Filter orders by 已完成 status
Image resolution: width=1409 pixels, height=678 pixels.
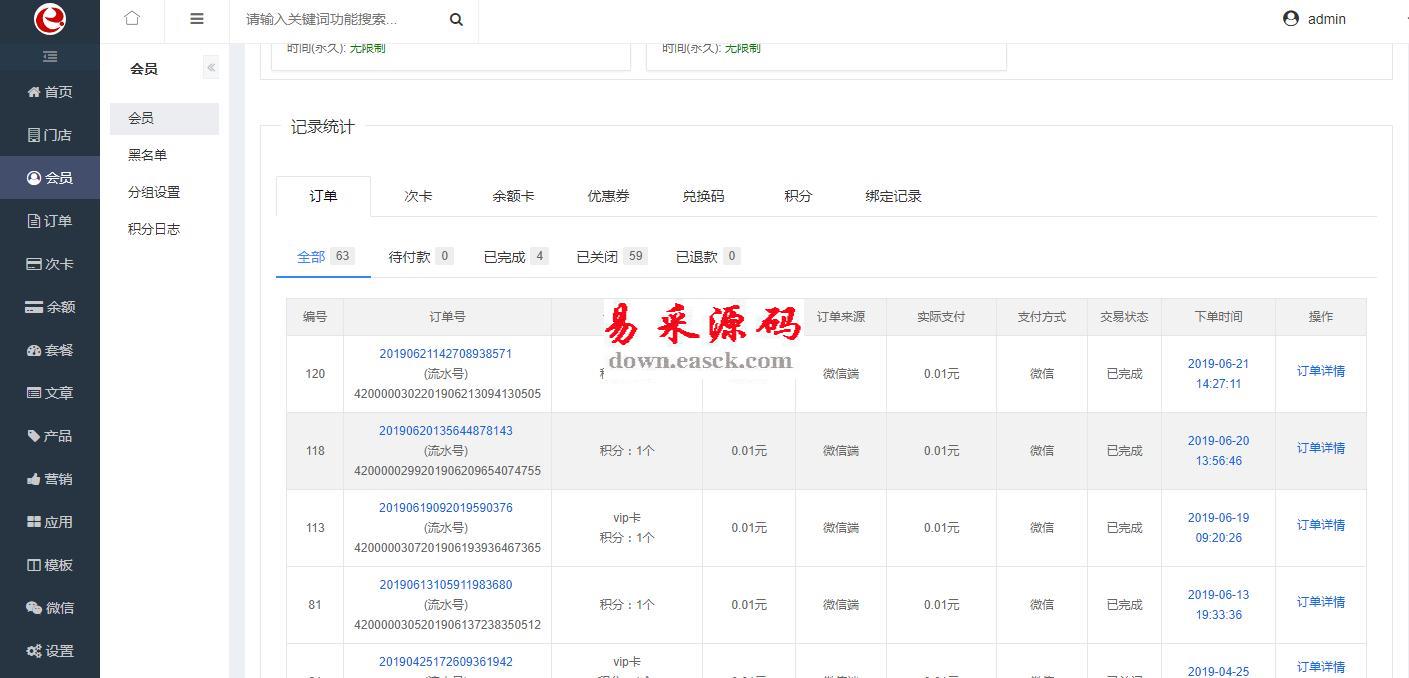(x=515, y=257)
